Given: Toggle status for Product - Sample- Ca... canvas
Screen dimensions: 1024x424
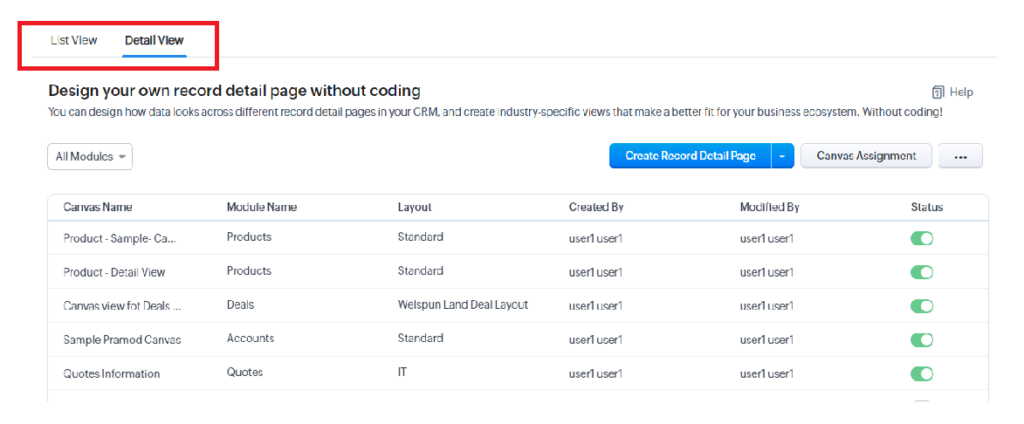Looking at the screenshot, I should tap(921, 238).
